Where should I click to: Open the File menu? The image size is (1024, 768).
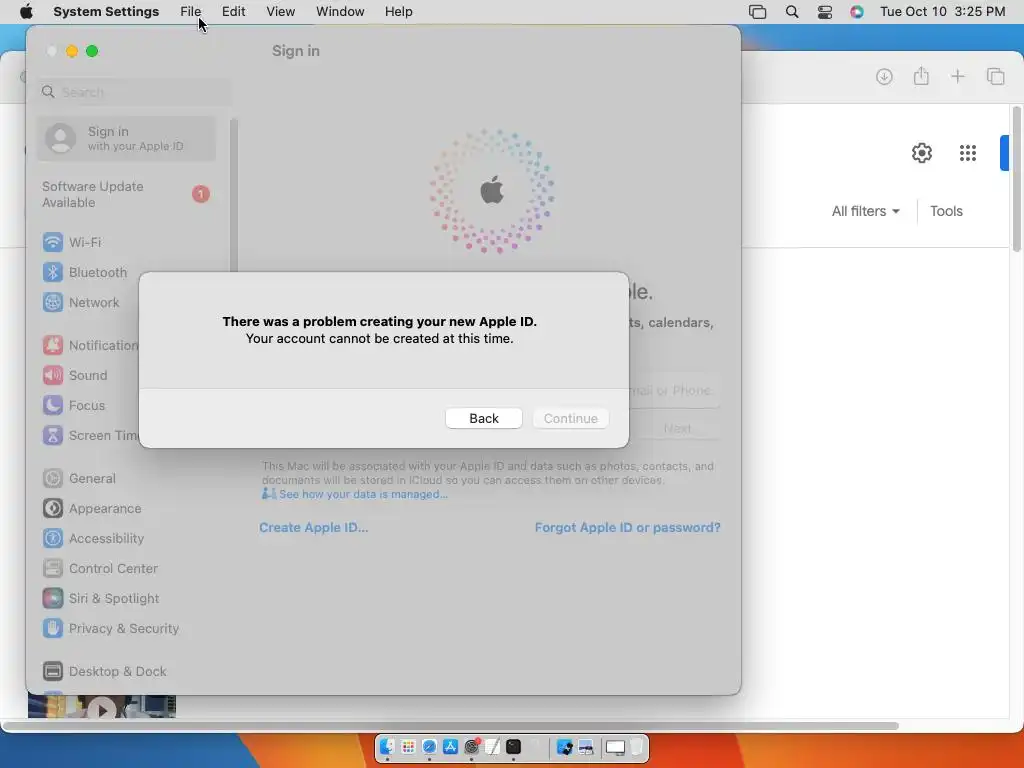coord(191,12)
